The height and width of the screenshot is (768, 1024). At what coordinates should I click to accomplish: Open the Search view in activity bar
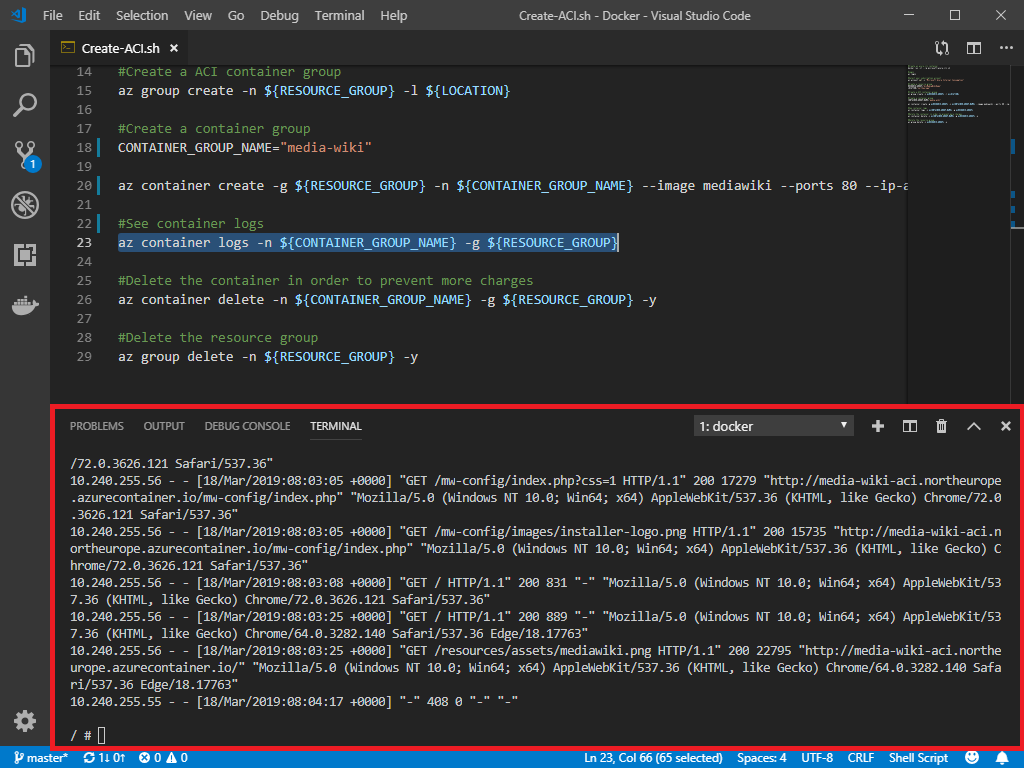tap(25, 105)
